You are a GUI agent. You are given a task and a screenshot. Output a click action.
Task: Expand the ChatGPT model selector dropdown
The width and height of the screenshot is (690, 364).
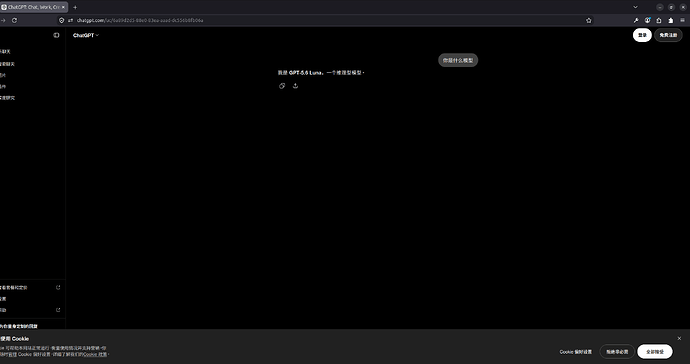(x=86, y=35)
